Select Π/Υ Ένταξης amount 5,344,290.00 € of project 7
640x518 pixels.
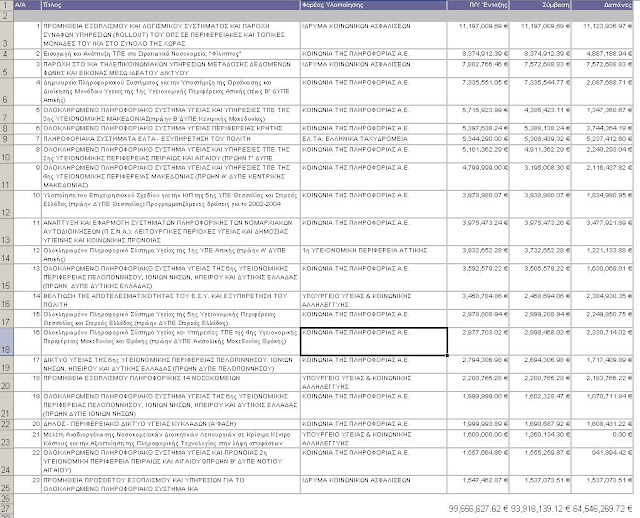pyautogui.click(x=478, y=139)
